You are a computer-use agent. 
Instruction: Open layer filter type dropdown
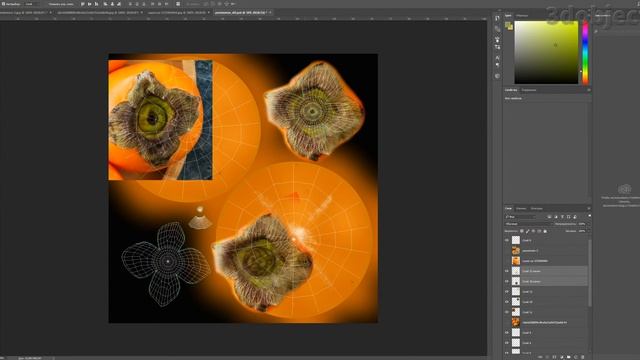(x=520, y=217)
